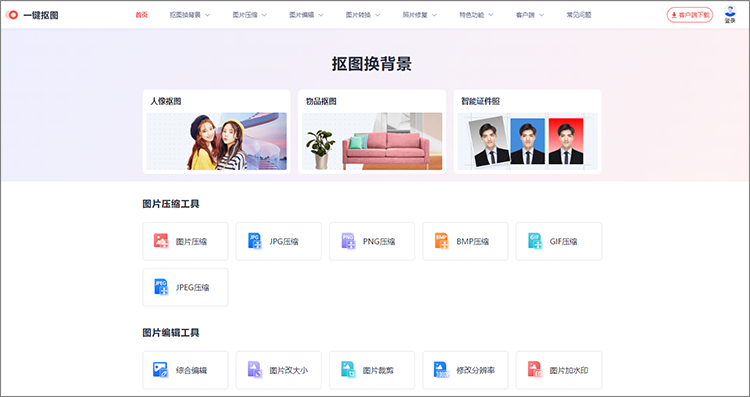Click the 抠图换背景 main heading
This screenshot has width=750, height=397.
coord(372,64)
